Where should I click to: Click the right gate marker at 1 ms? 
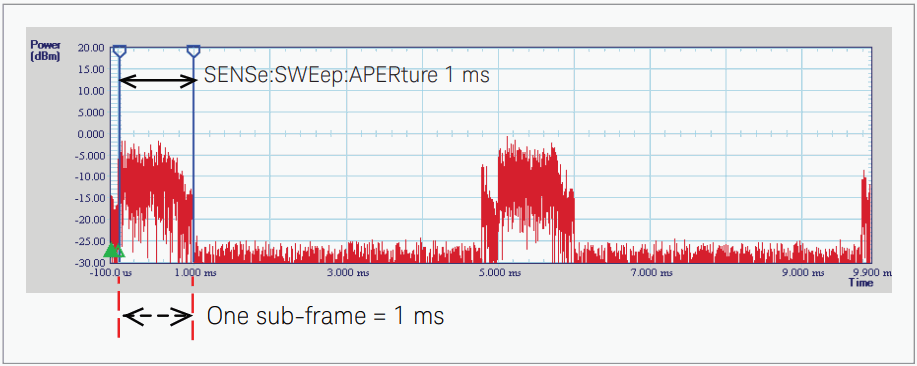[x=194, y=51]
